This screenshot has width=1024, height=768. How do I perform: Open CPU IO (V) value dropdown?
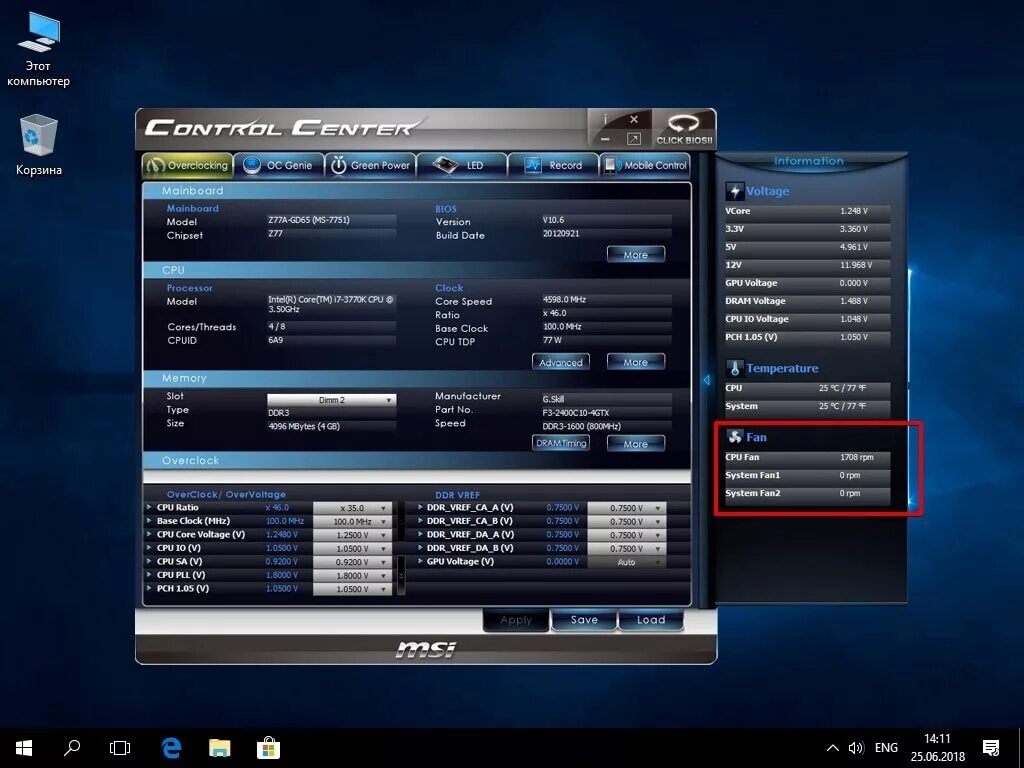(x=353, y=549)
